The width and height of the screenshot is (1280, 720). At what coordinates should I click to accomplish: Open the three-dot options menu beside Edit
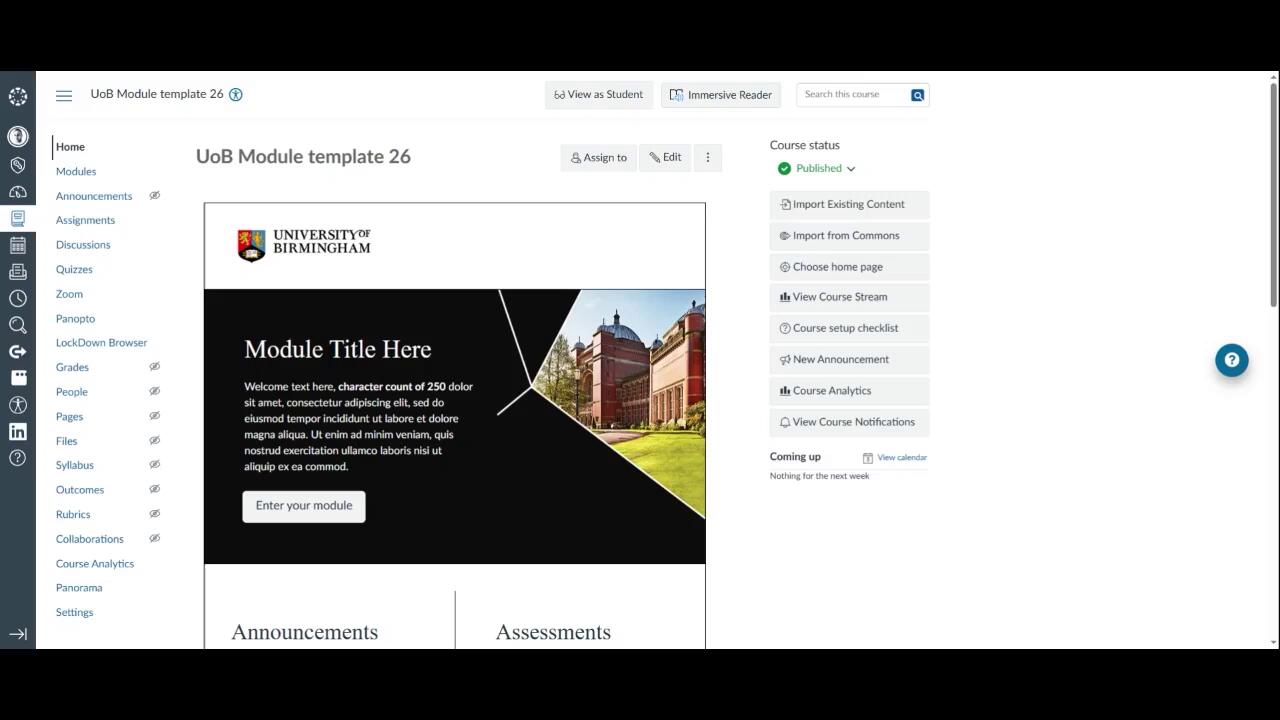pyautogui.click(x=707, y=157)
